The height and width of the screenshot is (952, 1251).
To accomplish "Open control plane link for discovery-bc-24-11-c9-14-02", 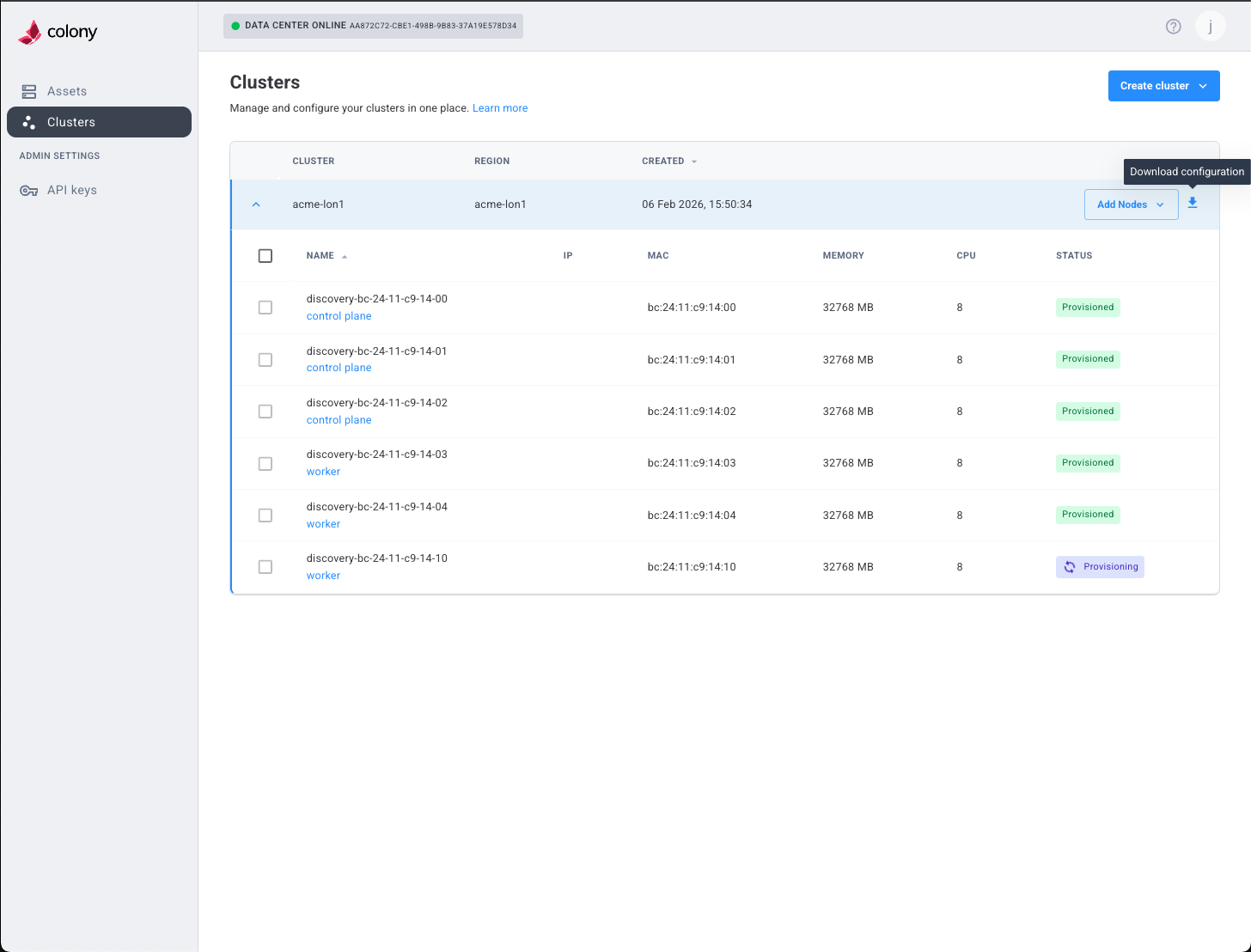I will (339, 419).
